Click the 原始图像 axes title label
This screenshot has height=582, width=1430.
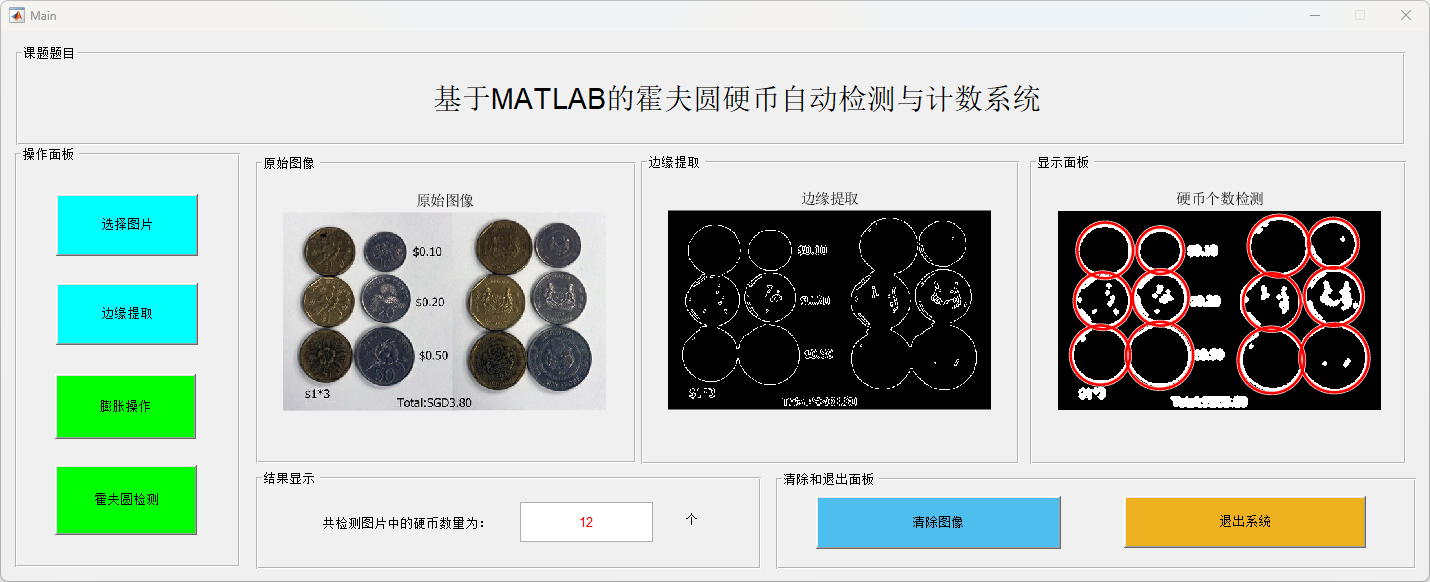click(x=445, y=200)
